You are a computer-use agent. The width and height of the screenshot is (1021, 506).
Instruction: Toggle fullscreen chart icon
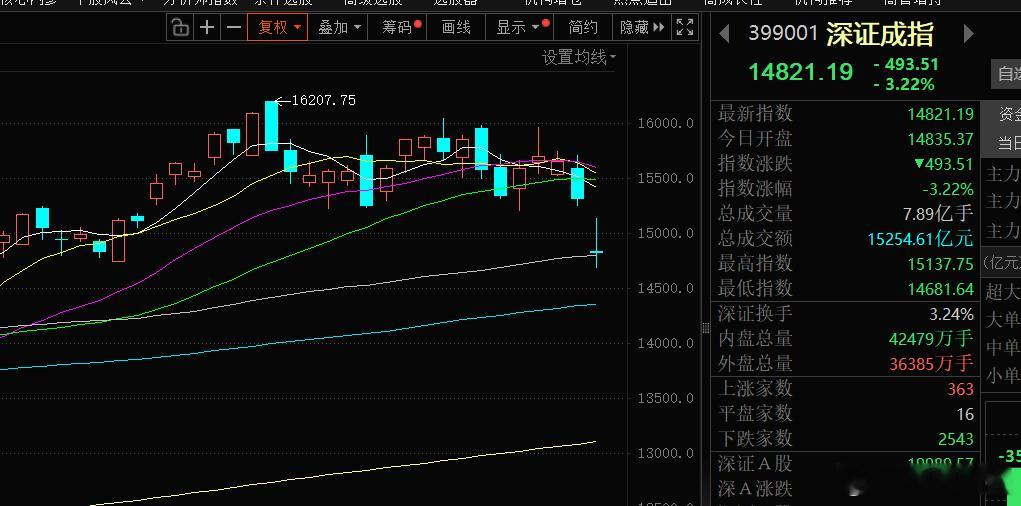click(684, 27)
